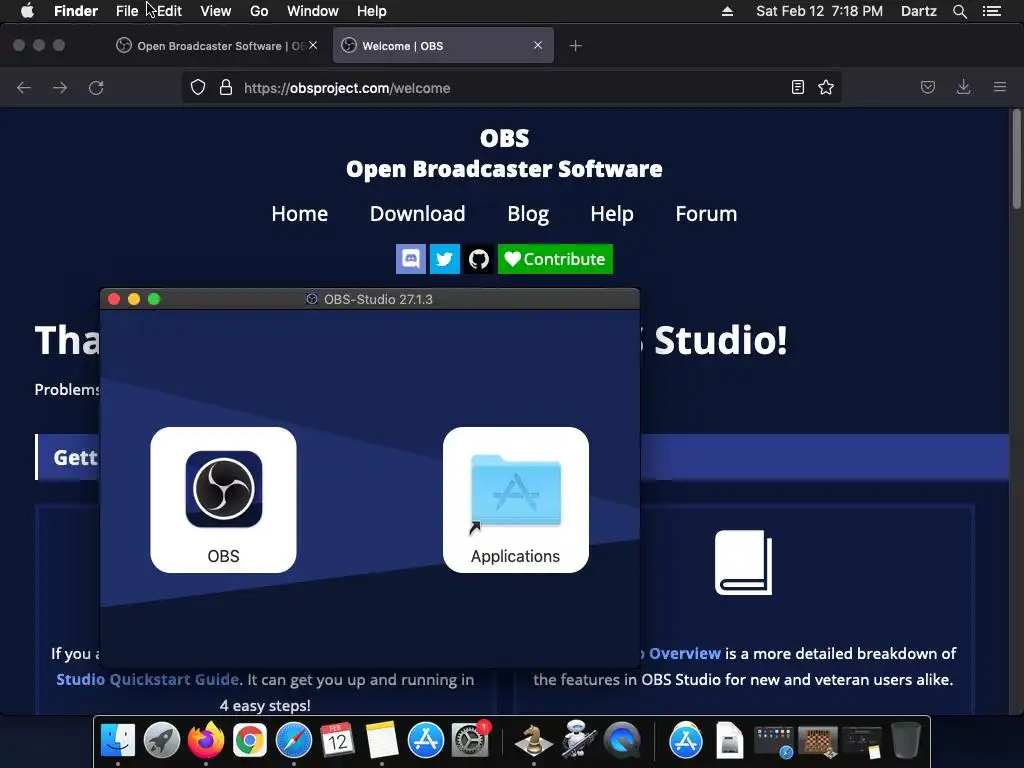Open the Edit menu

tap(169, 11)
